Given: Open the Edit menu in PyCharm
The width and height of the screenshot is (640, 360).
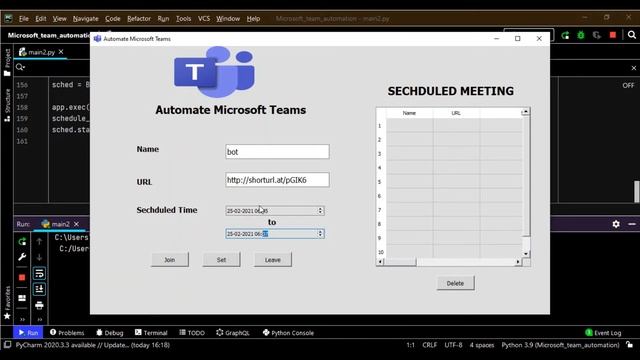Looking at the screenshot, I should (x=40, y=19).
